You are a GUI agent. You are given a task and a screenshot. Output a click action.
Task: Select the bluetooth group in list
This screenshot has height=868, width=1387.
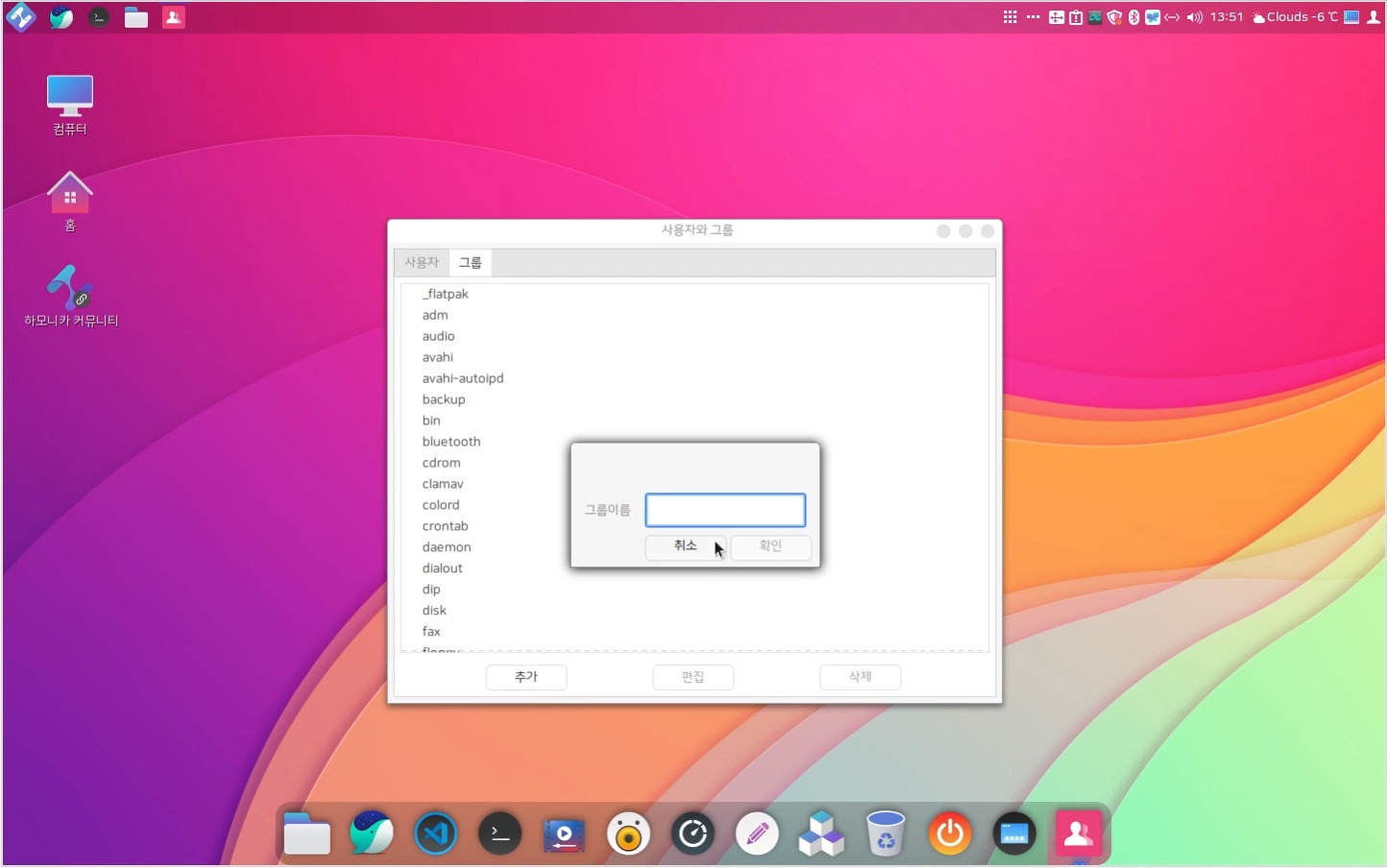(451, 442)
